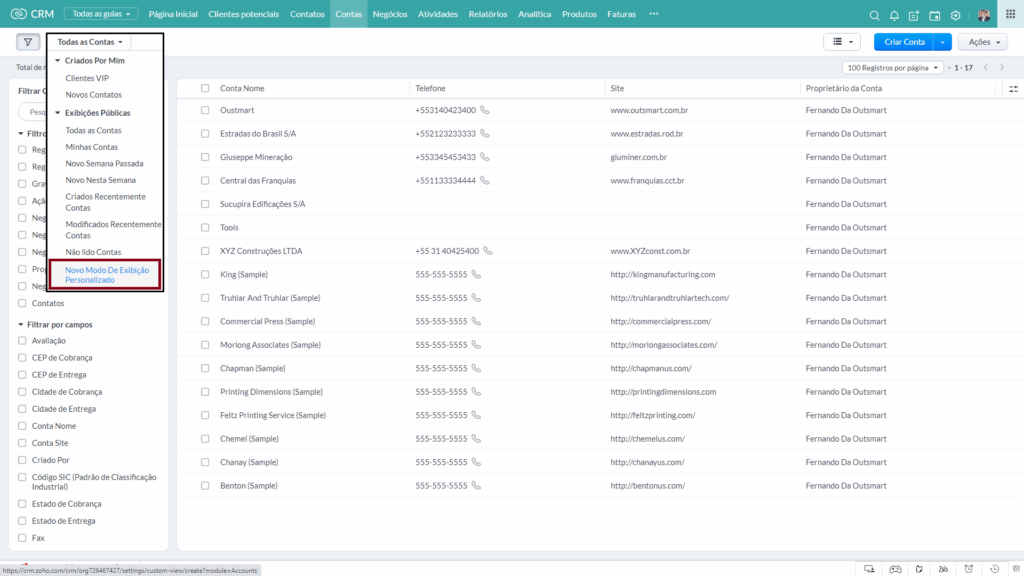Choose Clientes VIP view
Viewport: 1024px width, 576px height.
(x=87, y=78)
